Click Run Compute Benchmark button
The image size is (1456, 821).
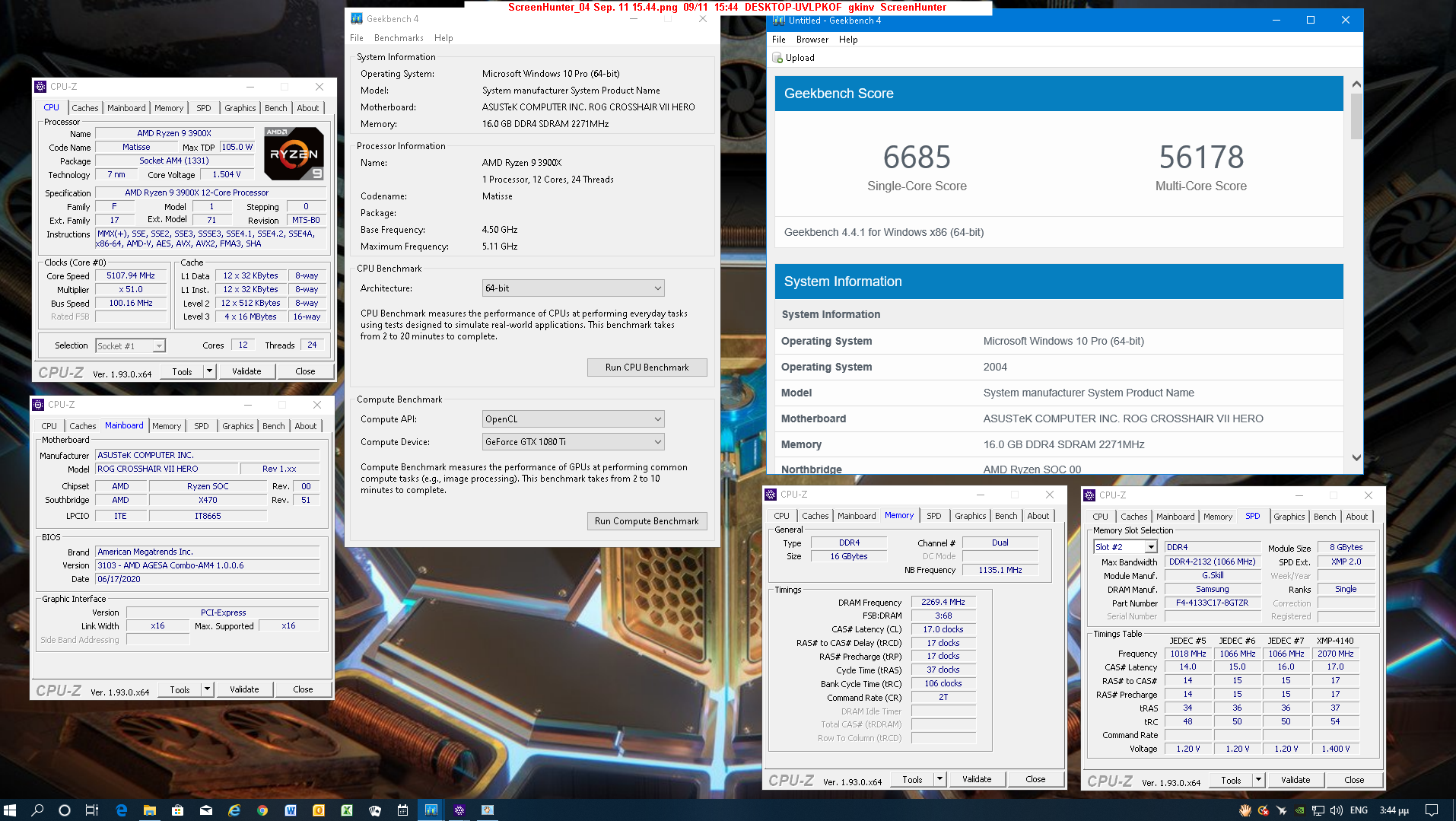tap(647, 521)
